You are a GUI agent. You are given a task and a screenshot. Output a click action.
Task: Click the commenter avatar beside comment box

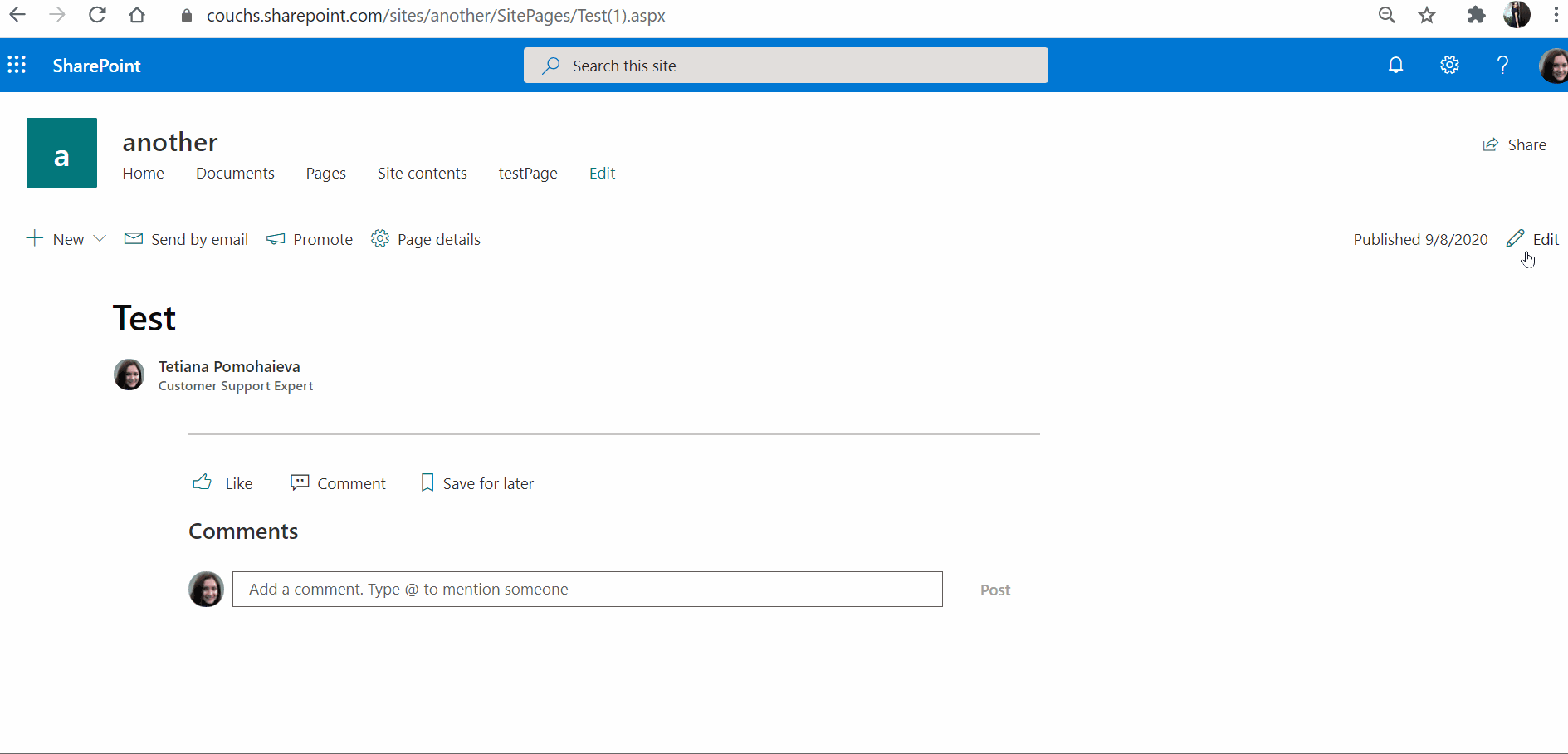pyautogui.click(x=206, y=589)
